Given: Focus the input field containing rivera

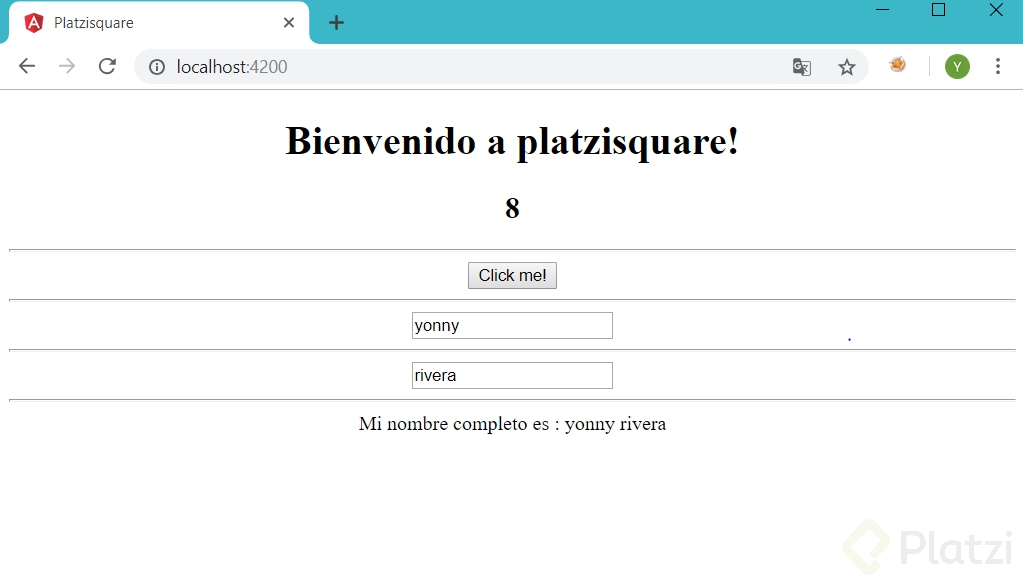Looking at the screenshot, I should tap(512, 376).
